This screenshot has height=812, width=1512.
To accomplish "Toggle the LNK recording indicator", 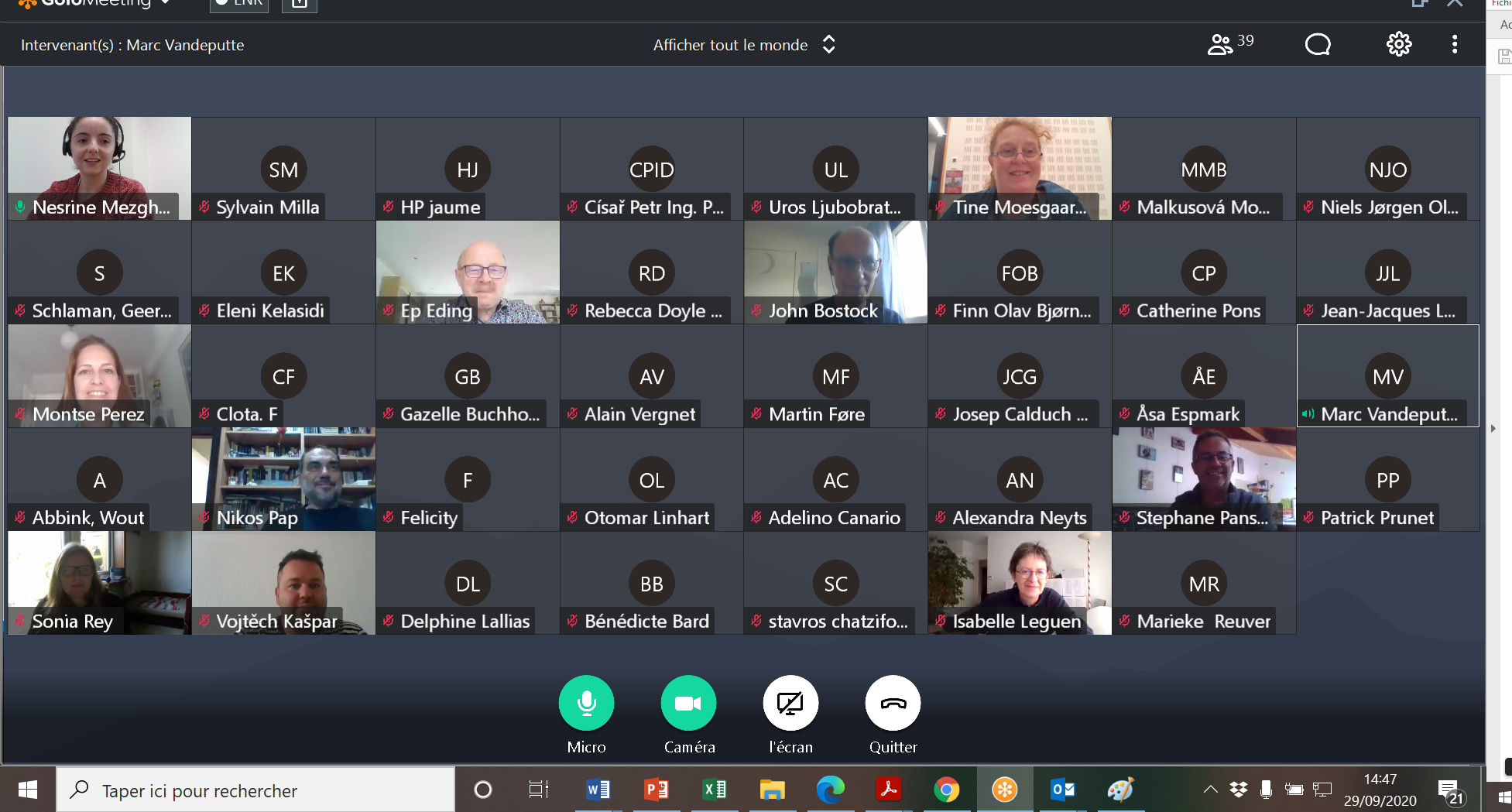I will (x=239, y=4).
